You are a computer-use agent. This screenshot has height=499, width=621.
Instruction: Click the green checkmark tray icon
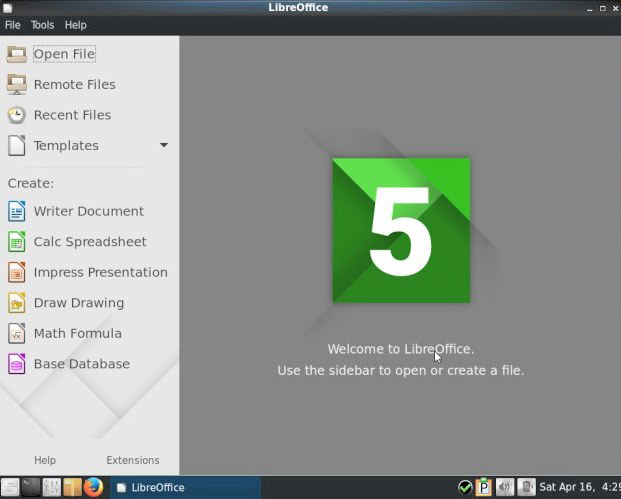465,487
